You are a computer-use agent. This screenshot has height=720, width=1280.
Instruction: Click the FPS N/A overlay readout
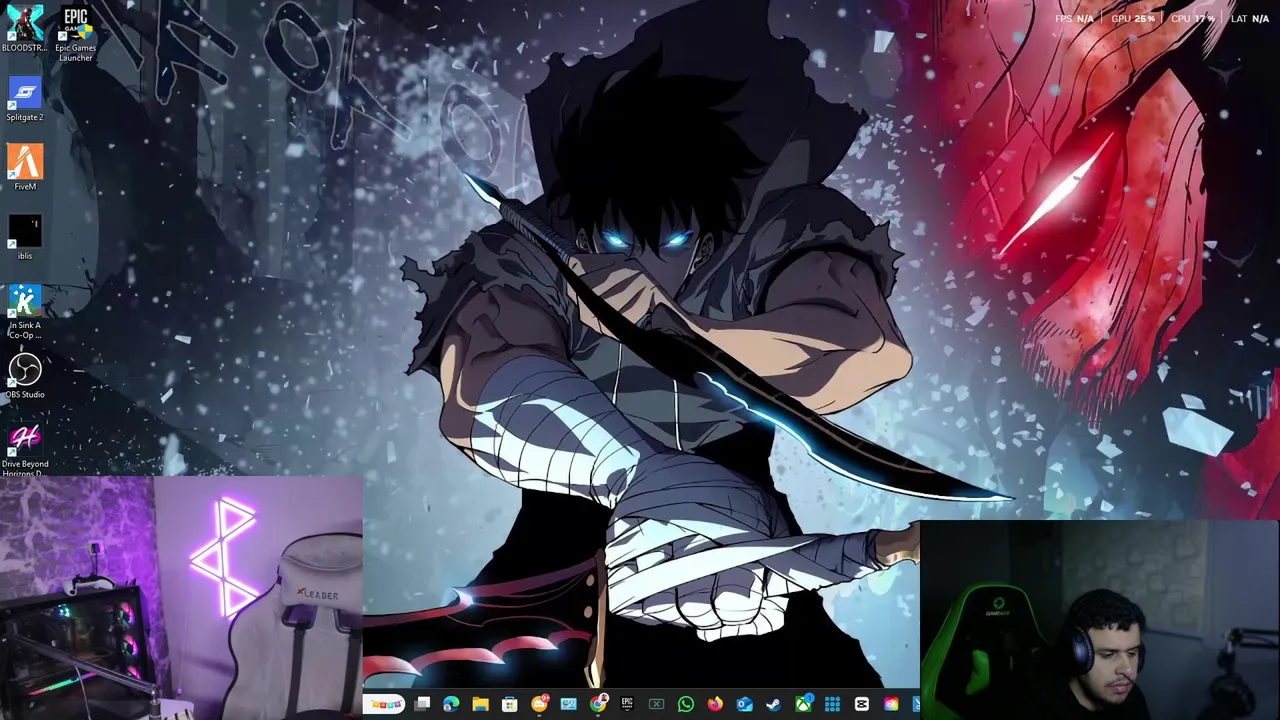(x=1074, y=19)
